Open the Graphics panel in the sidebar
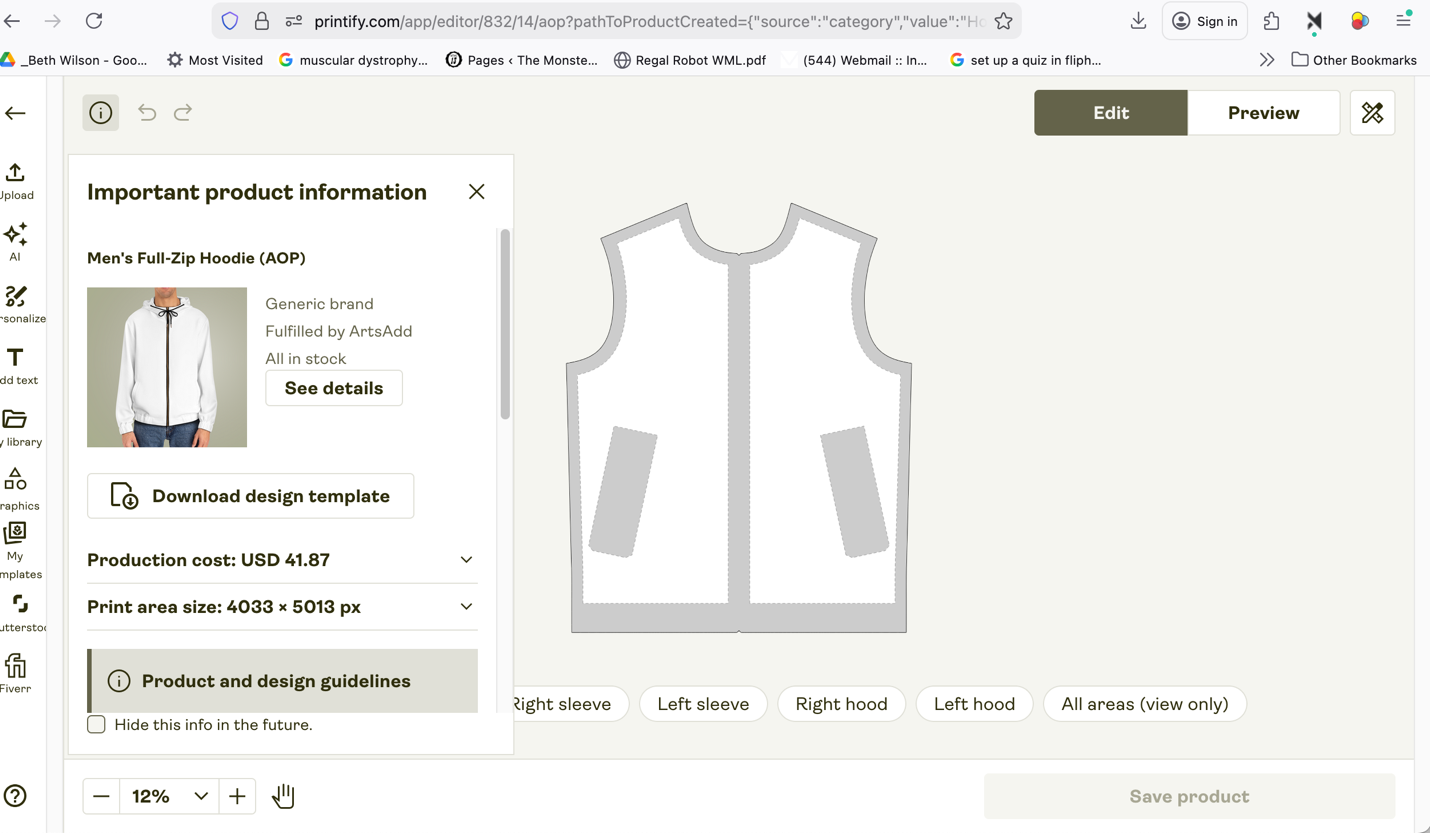 (x=17, y=490)
